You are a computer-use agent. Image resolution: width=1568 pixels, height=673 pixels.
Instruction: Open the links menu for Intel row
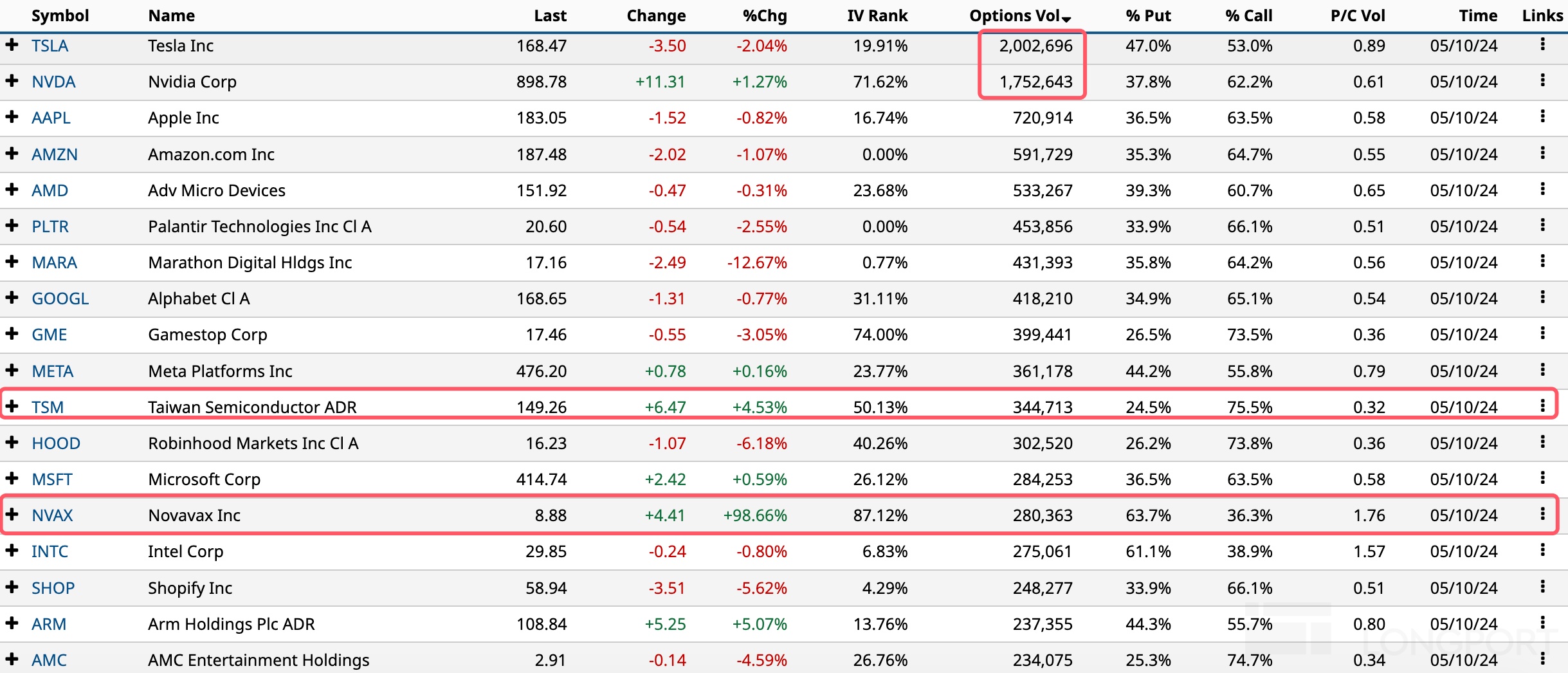1542,550
